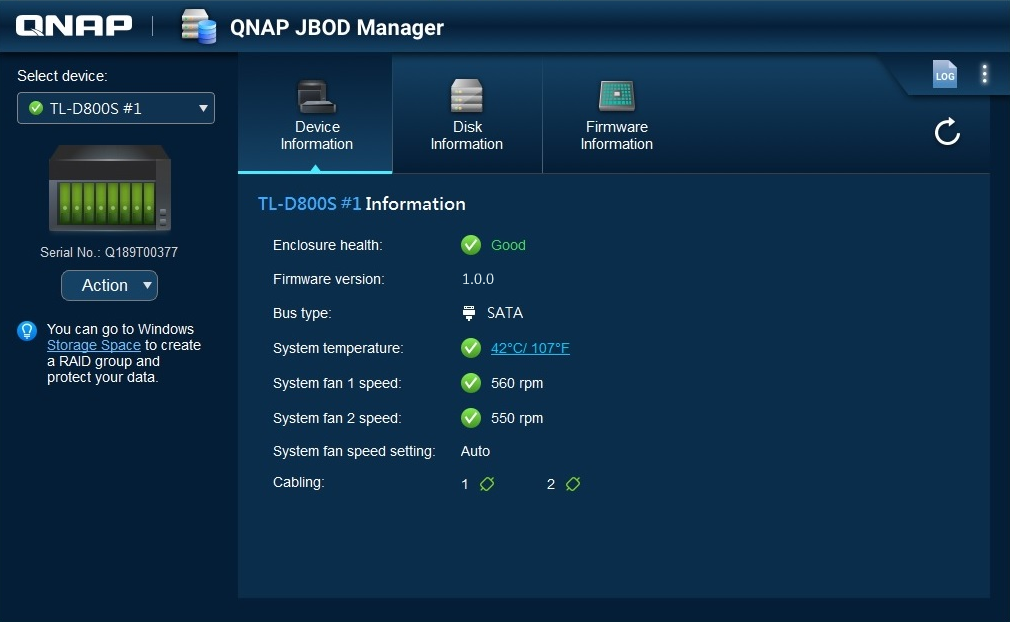Open the three-dot more options menu
1010x622 pixels.
coord(984,74)
